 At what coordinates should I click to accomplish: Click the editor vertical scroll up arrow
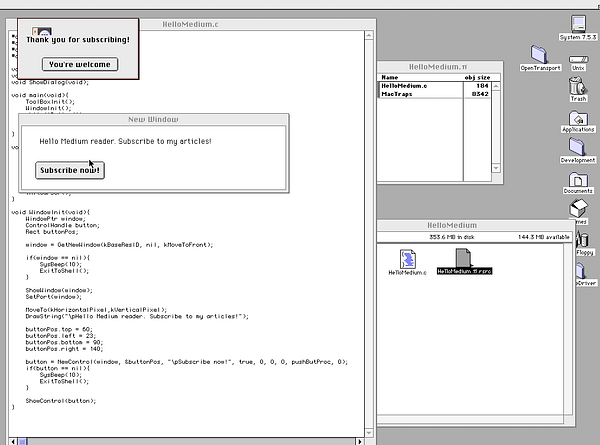pos(369,35)
